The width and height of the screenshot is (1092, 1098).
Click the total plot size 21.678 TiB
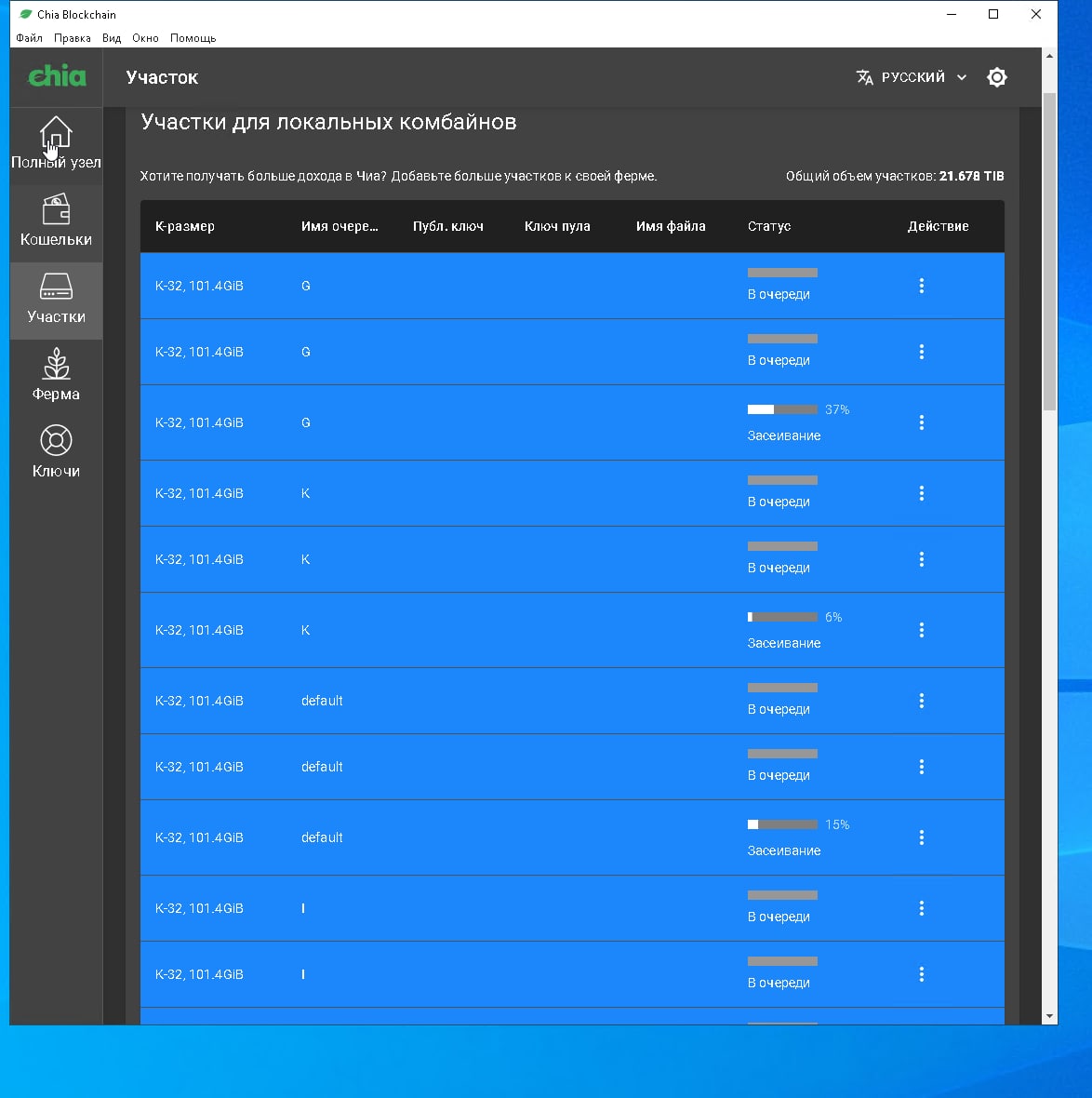(971, 176)
